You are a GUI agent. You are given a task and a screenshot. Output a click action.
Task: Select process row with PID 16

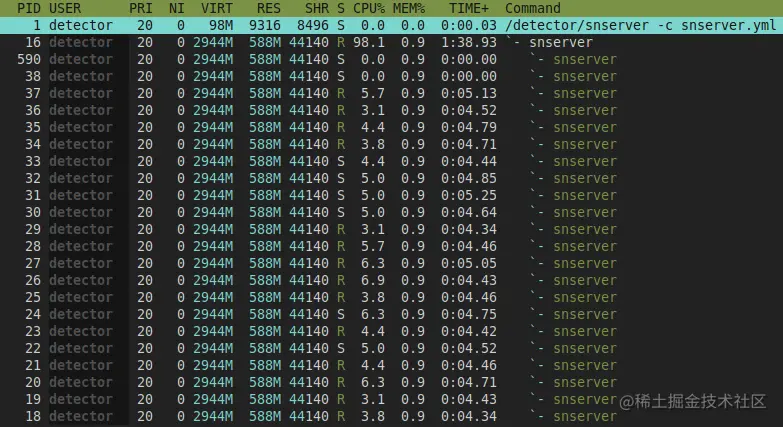[x=392, y=42]
